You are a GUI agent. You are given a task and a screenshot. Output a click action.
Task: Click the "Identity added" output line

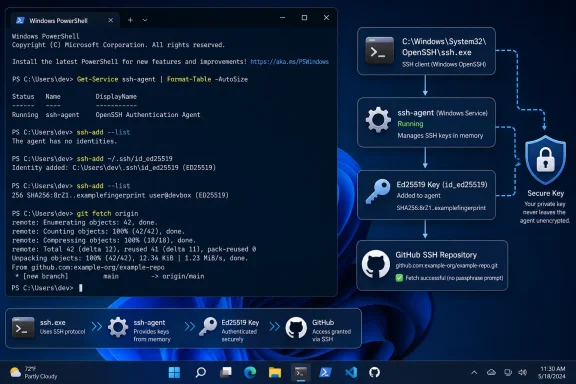tap(114, 168)
